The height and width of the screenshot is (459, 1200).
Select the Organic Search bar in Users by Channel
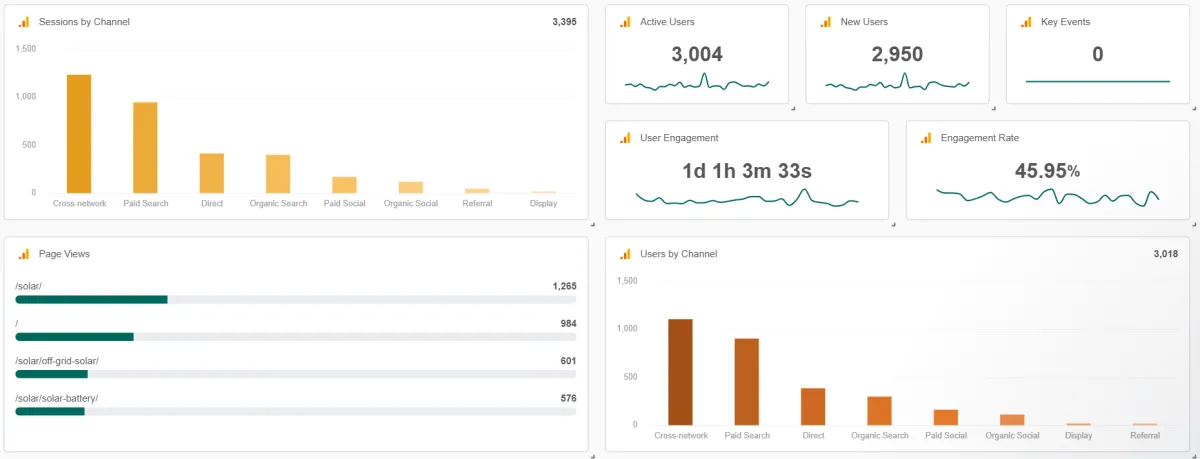879,411
